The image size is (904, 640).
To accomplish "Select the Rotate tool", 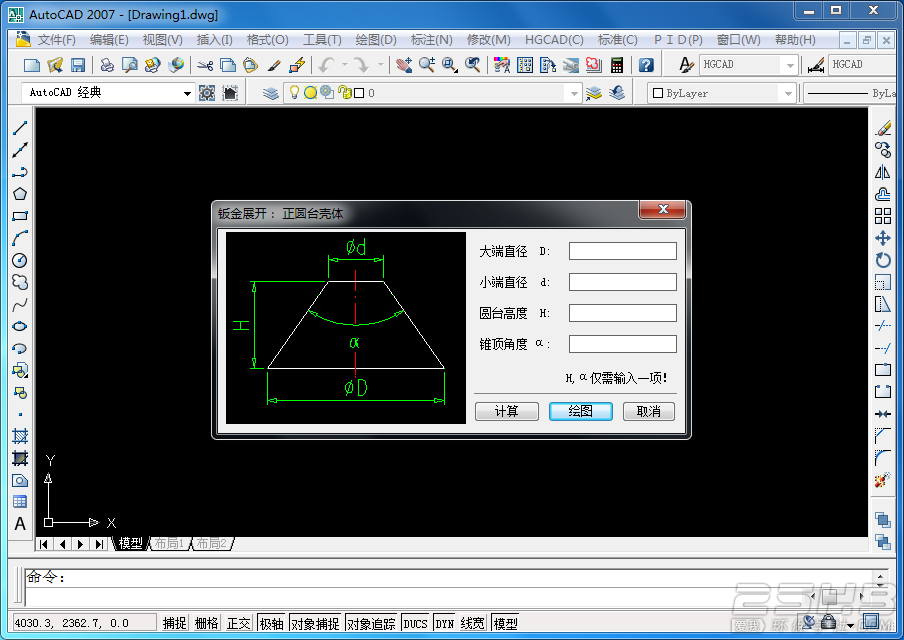I will click(x=883, y=261).
